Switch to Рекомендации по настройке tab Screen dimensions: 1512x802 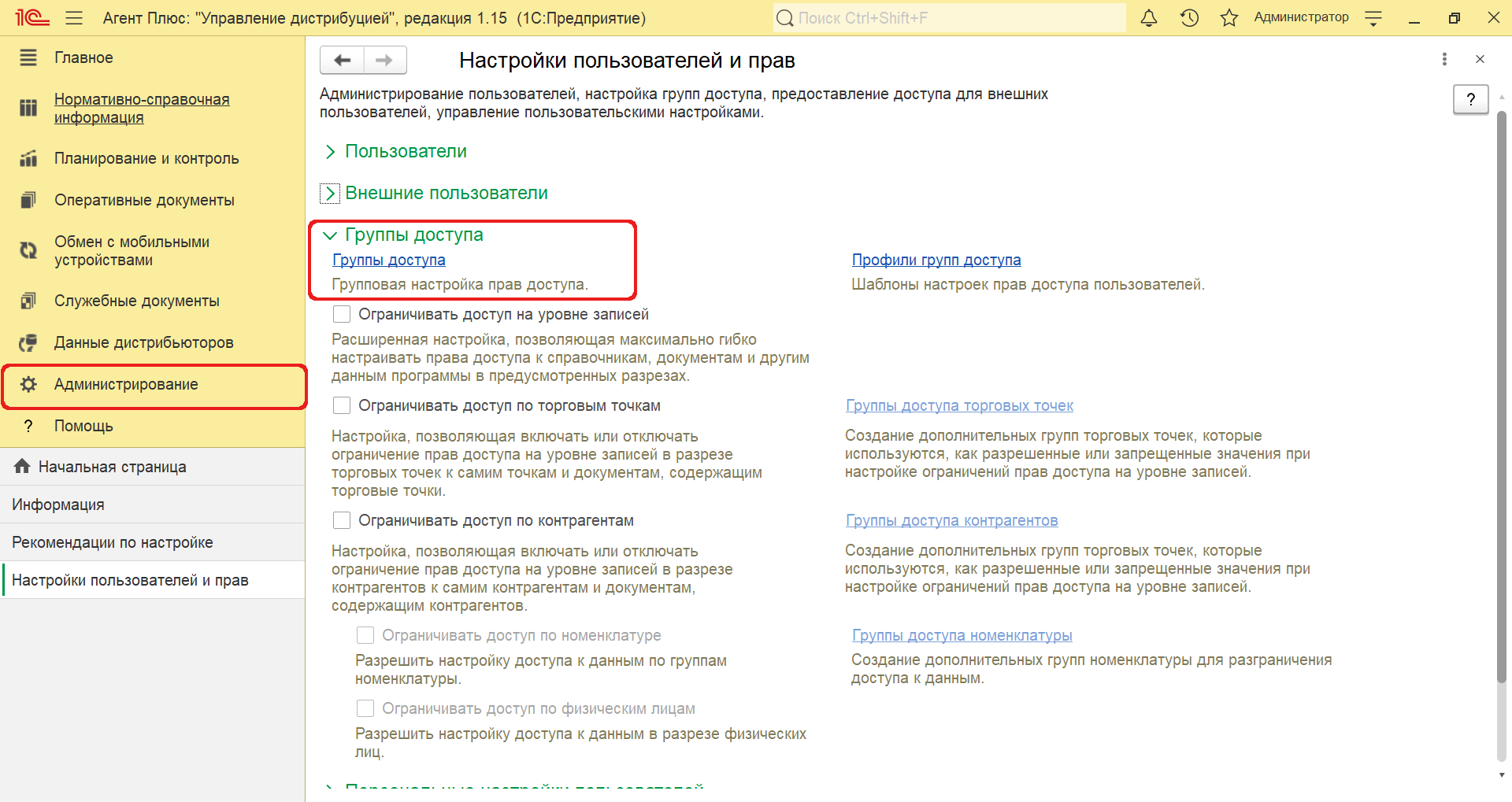(152, 542)
